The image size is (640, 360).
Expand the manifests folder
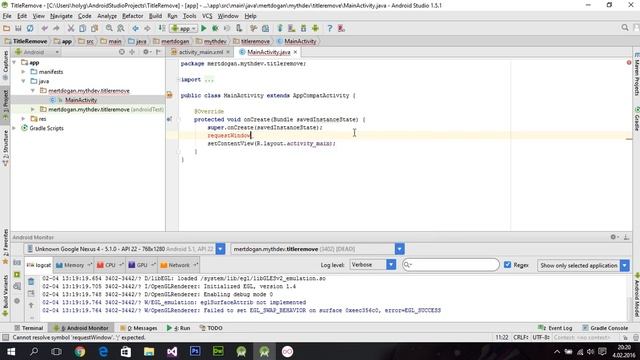tap(24, 72)
